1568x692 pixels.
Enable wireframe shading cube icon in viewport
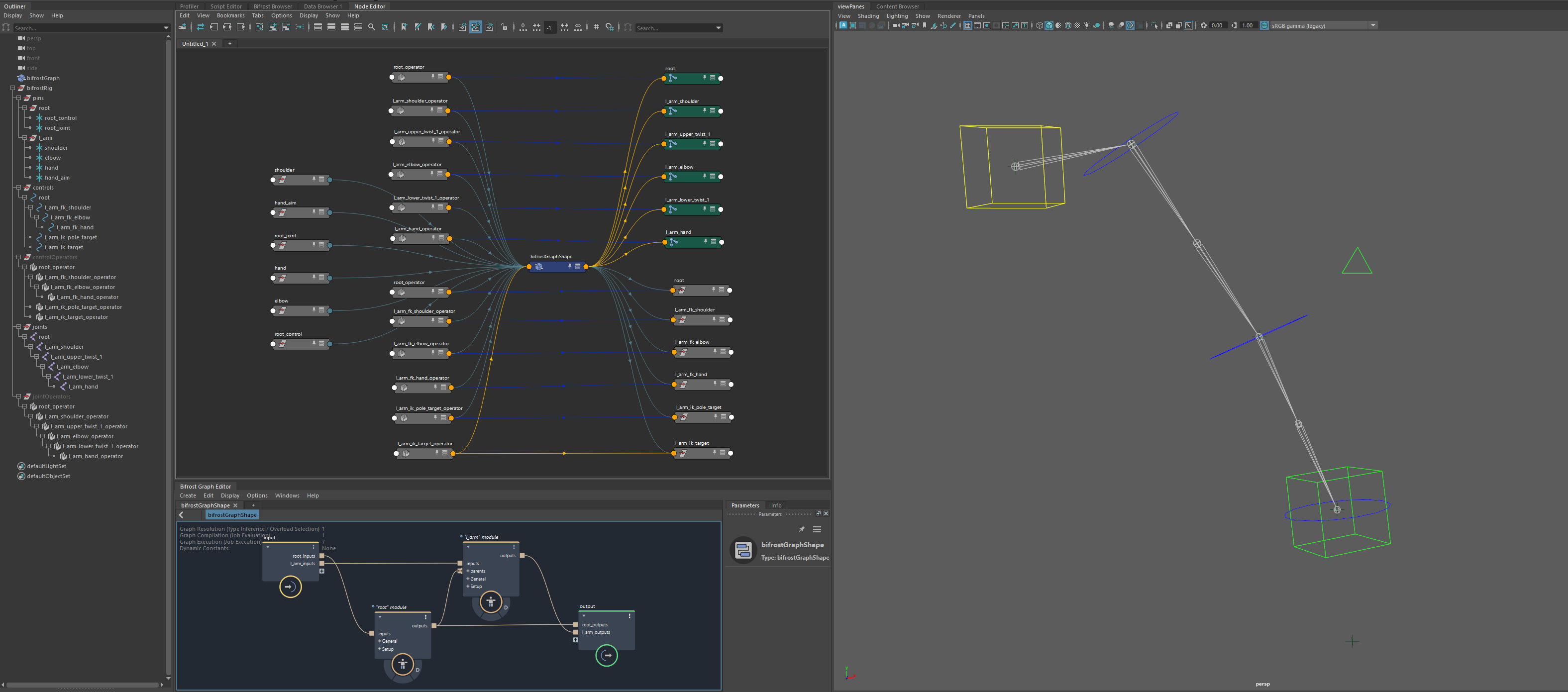point(1040,25)
